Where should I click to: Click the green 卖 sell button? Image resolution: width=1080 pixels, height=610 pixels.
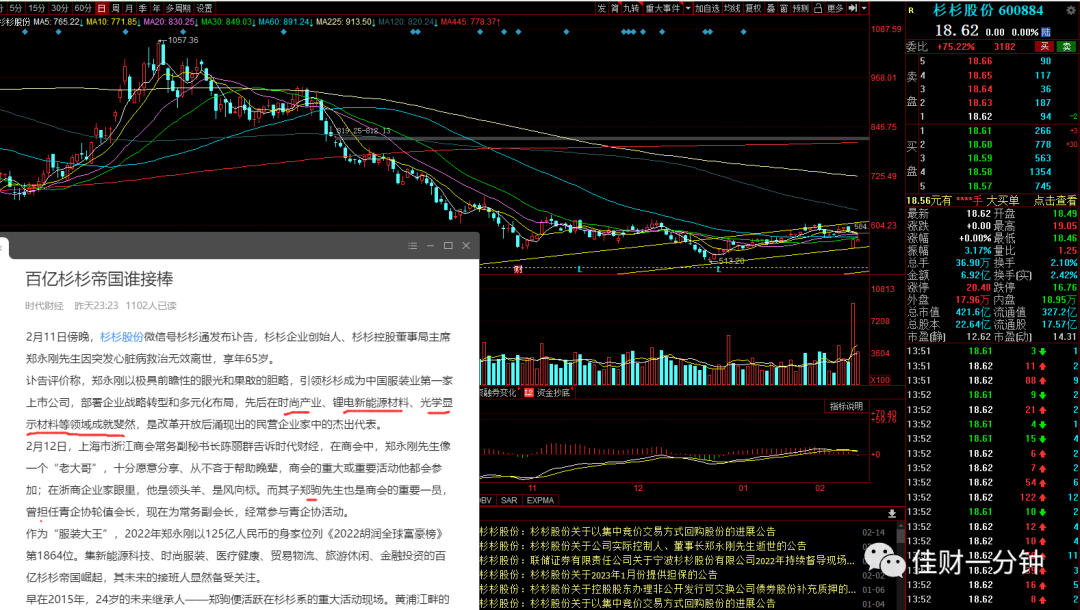(1066, 47)
